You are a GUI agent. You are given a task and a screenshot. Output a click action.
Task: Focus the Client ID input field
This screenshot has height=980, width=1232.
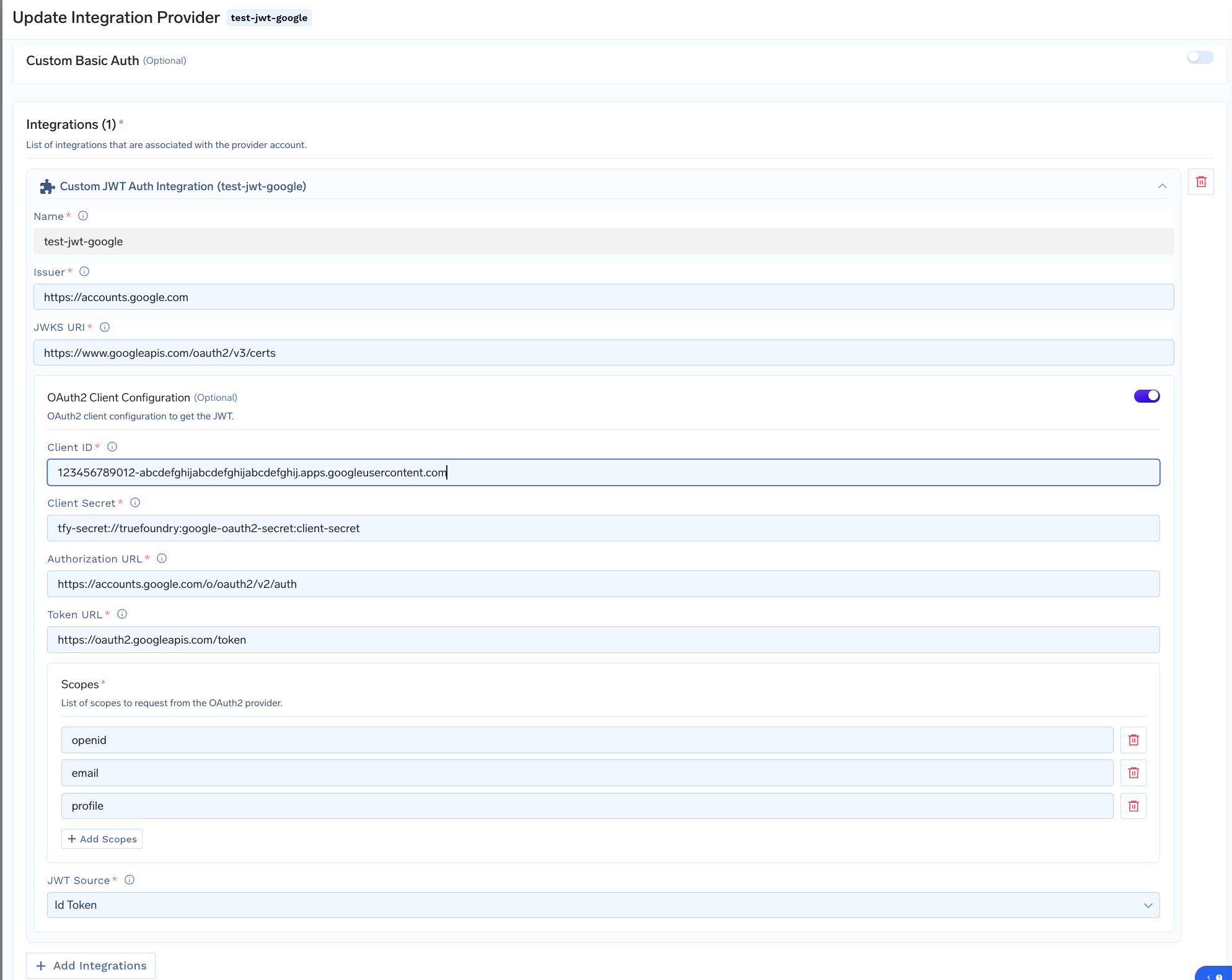pyautogui.click(x=603, y=473)
